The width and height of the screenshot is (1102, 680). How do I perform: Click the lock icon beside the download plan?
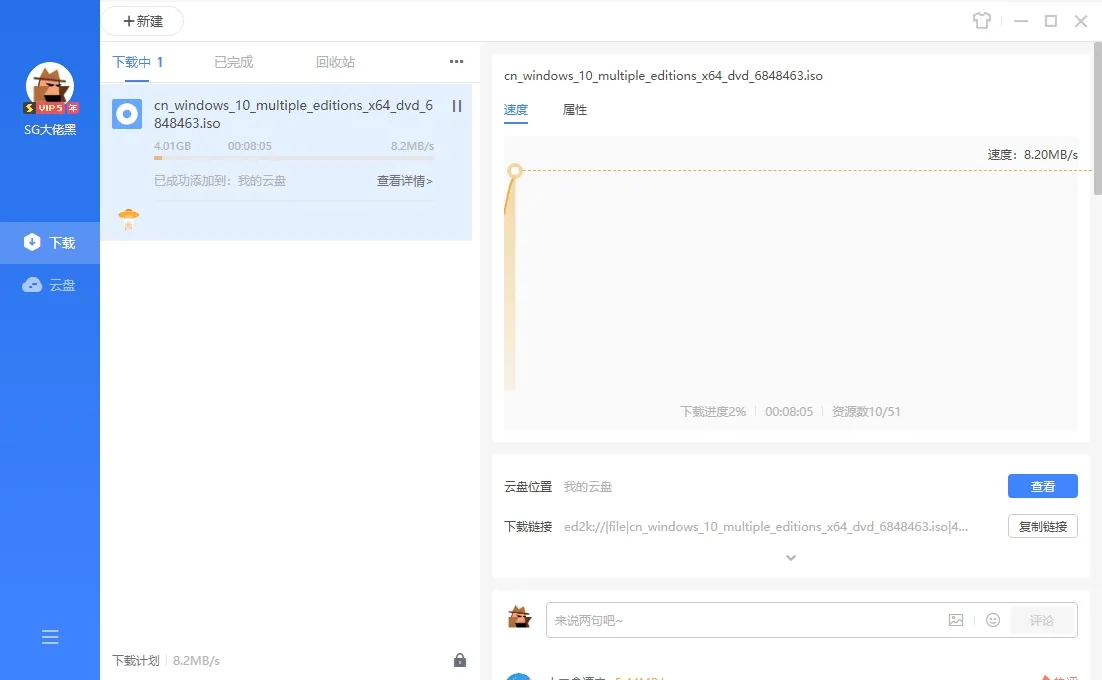coord(460,660)
